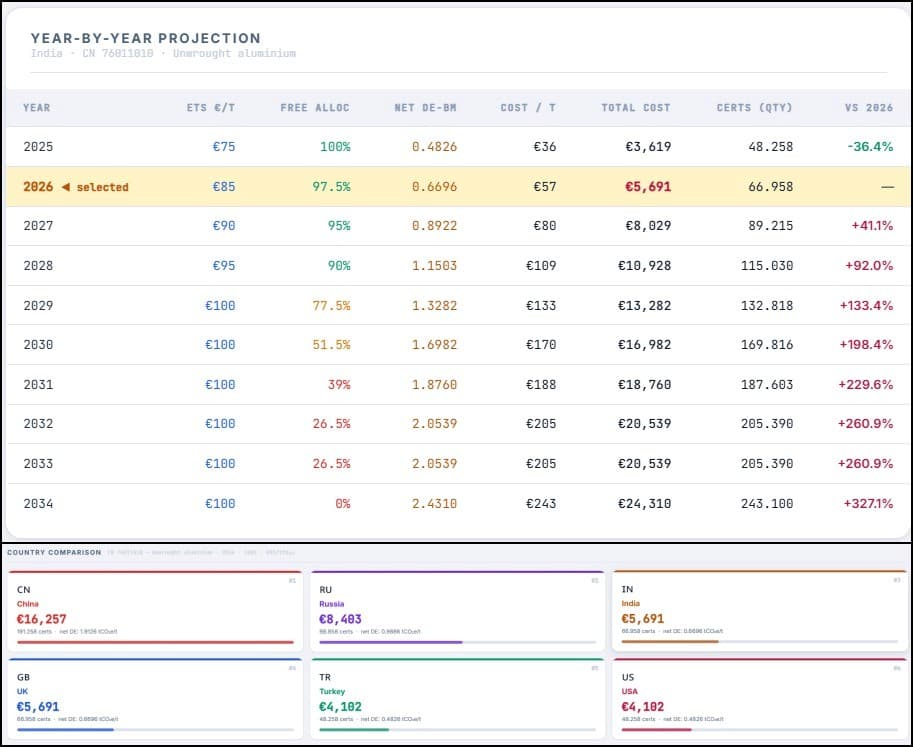This screenshot has height=747, width=913.
Task: Select the 2025 projection row
Action: pos(456,147)
